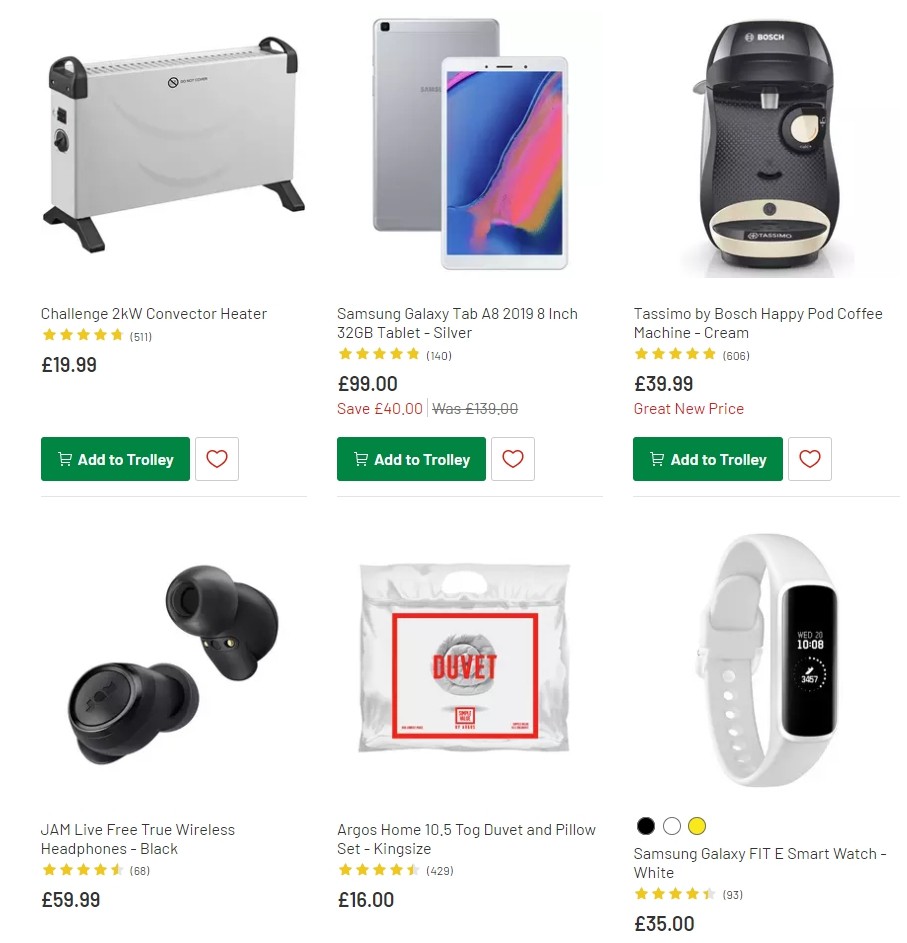The image size is (907, 943).
Task: Select the white color option for the Smart Watch
Action: (671, 826)
